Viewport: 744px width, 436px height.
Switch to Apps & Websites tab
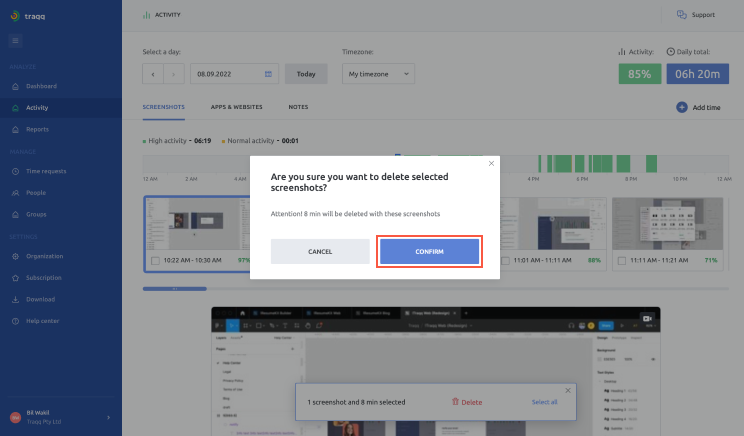click(x=236, y=106)
